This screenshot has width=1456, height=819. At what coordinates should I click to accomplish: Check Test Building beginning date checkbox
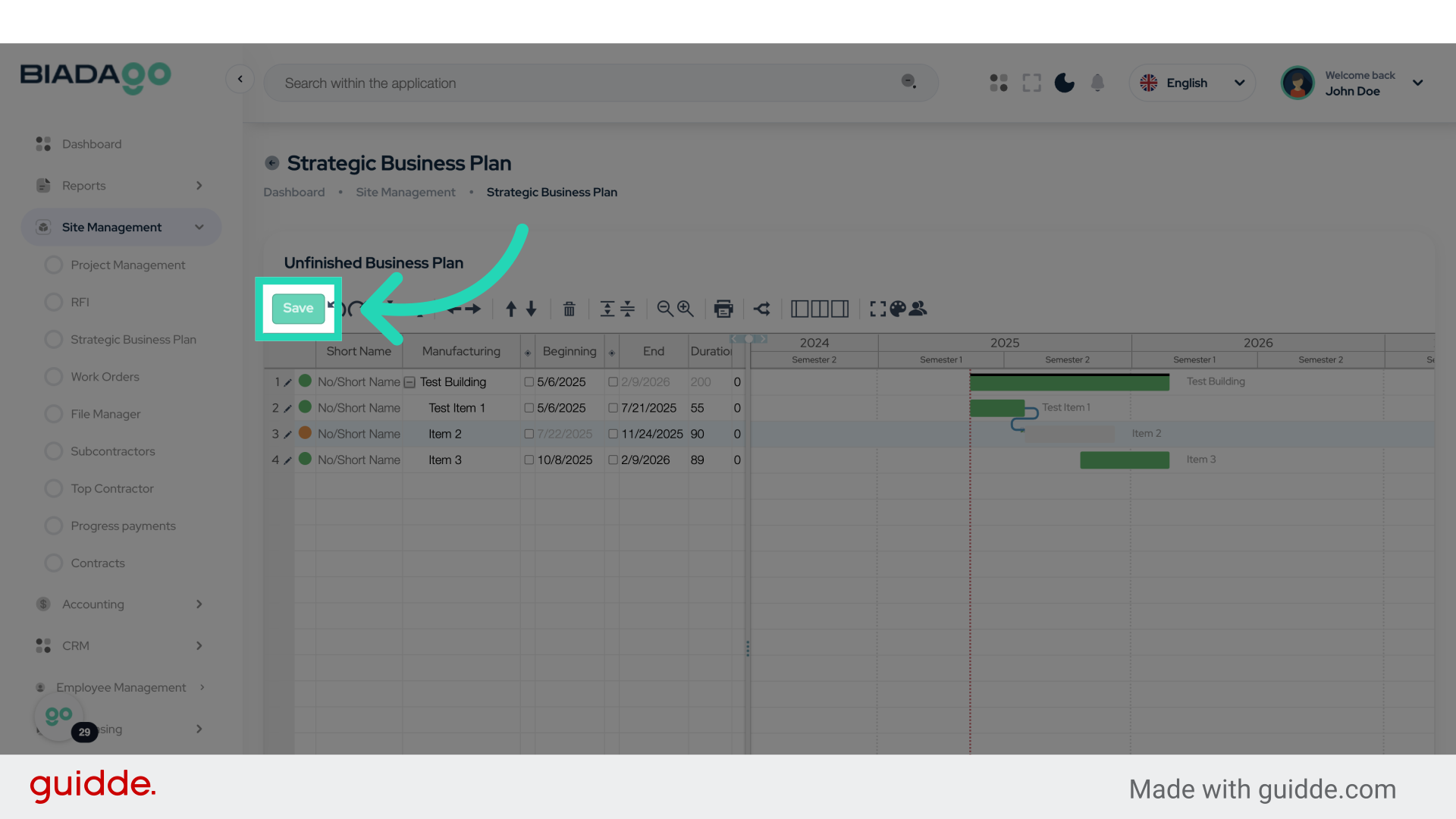(x=529, y=382)
